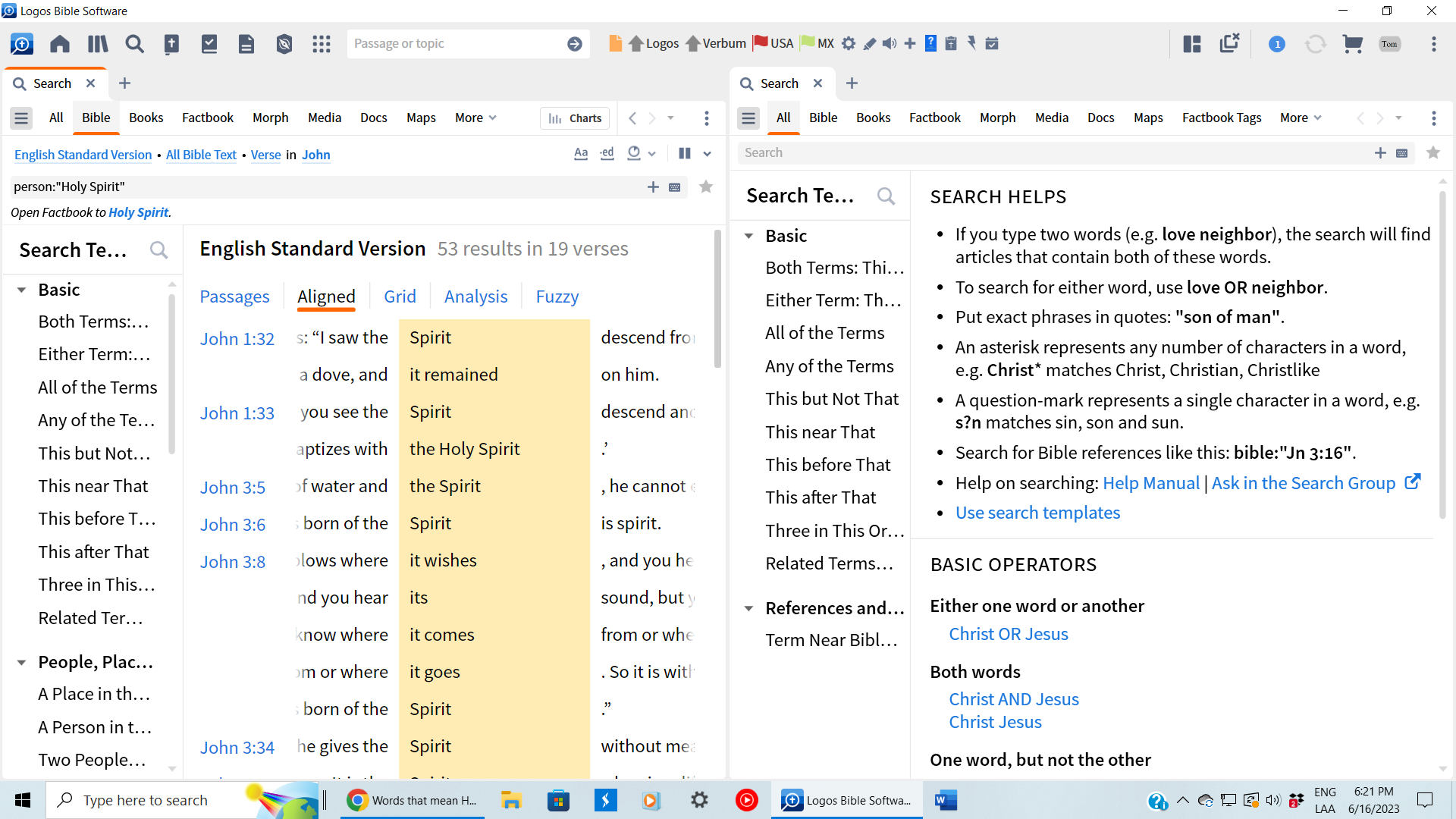Open the Charts button
Image resolution: width=1456 pixels, height=819 pixels.
[575, 118]
